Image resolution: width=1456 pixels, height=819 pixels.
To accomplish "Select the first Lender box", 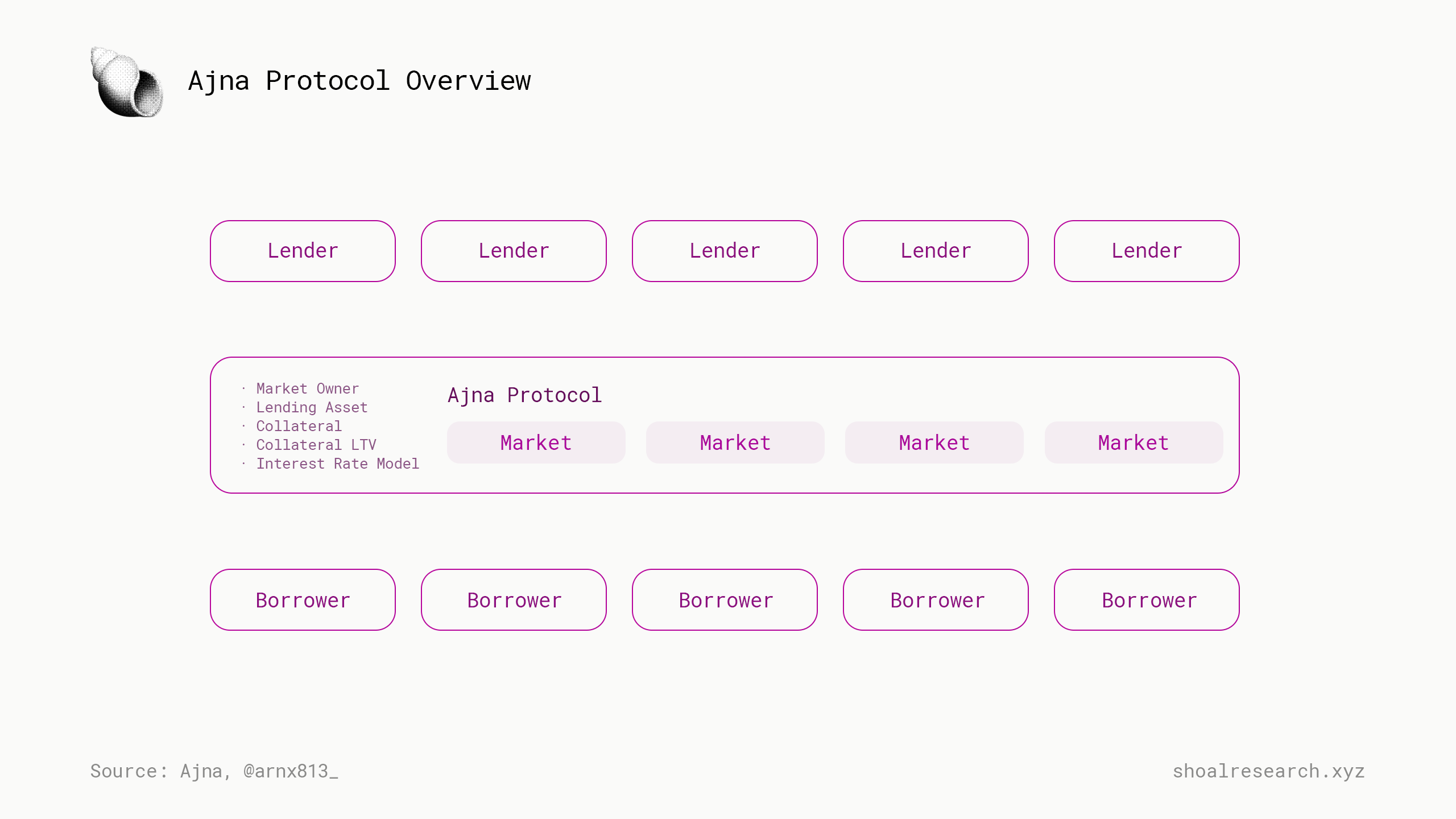I will point(303,251).
